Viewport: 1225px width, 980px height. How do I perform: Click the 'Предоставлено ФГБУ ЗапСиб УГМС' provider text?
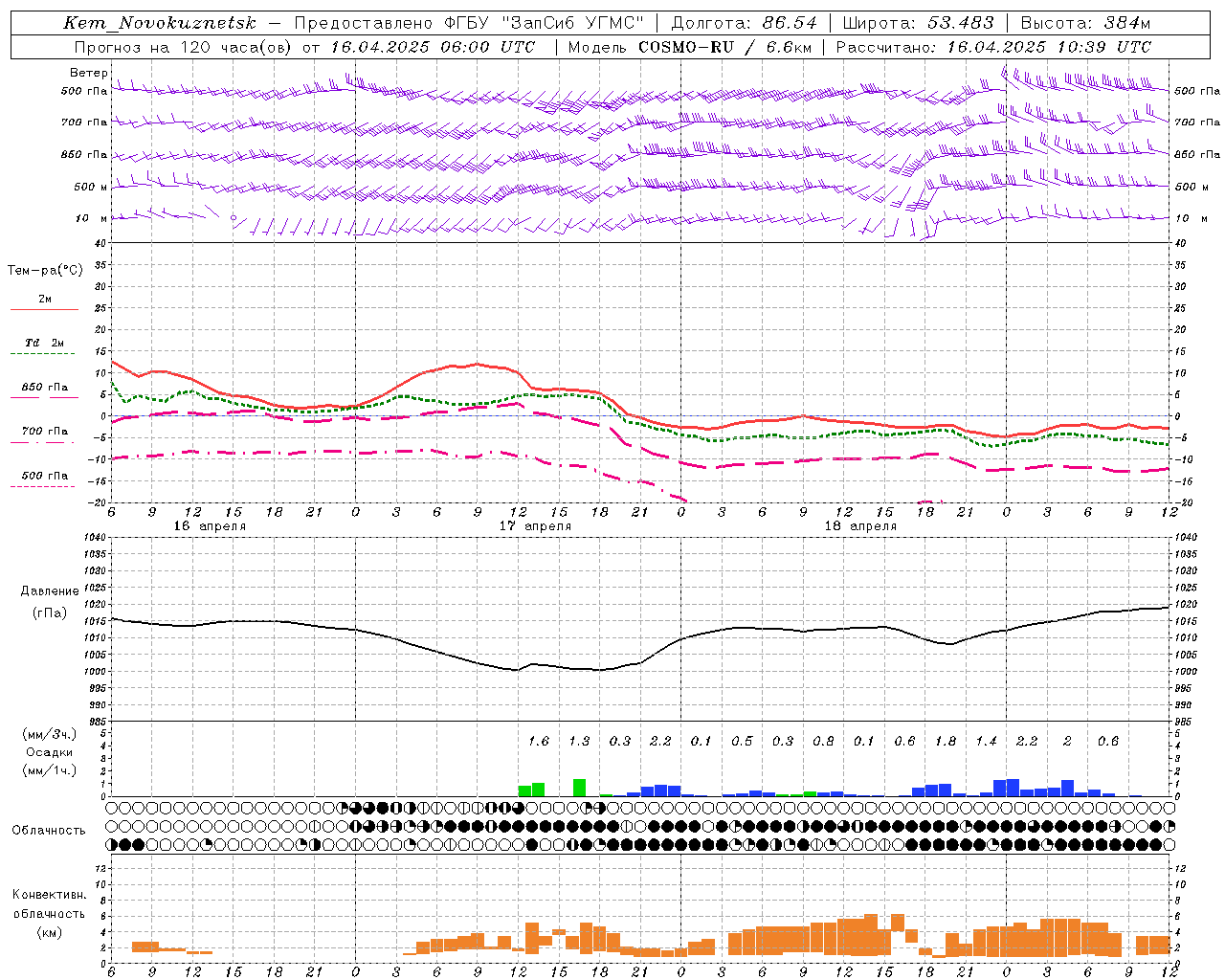tap(469, 23)
